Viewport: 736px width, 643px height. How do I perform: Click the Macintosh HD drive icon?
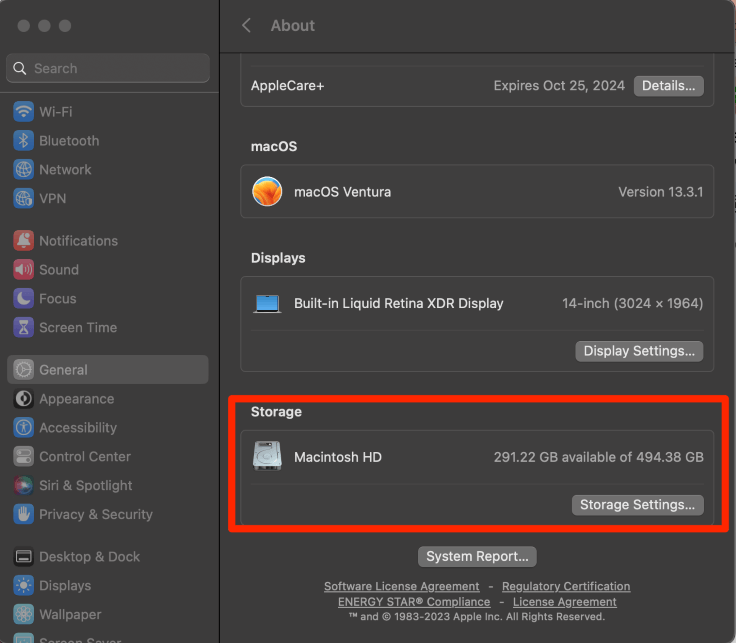(267, 457)
